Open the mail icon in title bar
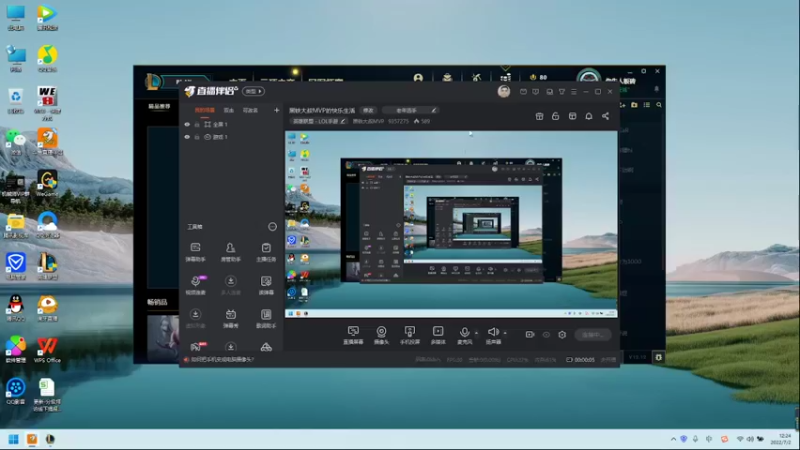 [523, 92]
